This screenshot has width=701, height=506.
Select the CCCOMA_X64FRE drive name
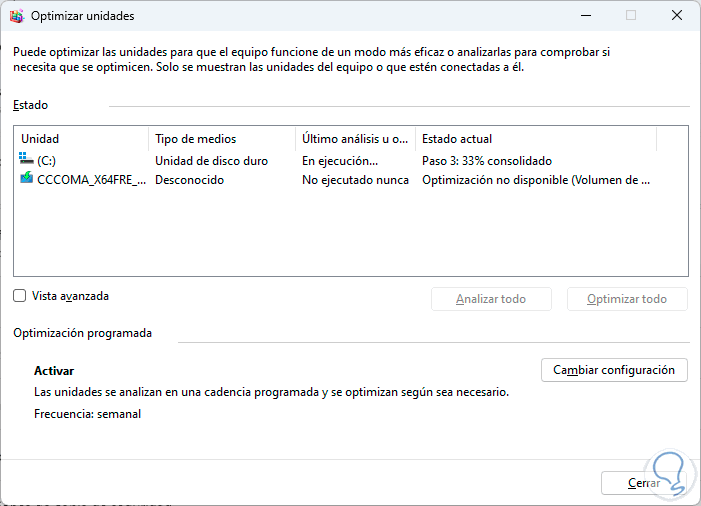click(91, 180)
